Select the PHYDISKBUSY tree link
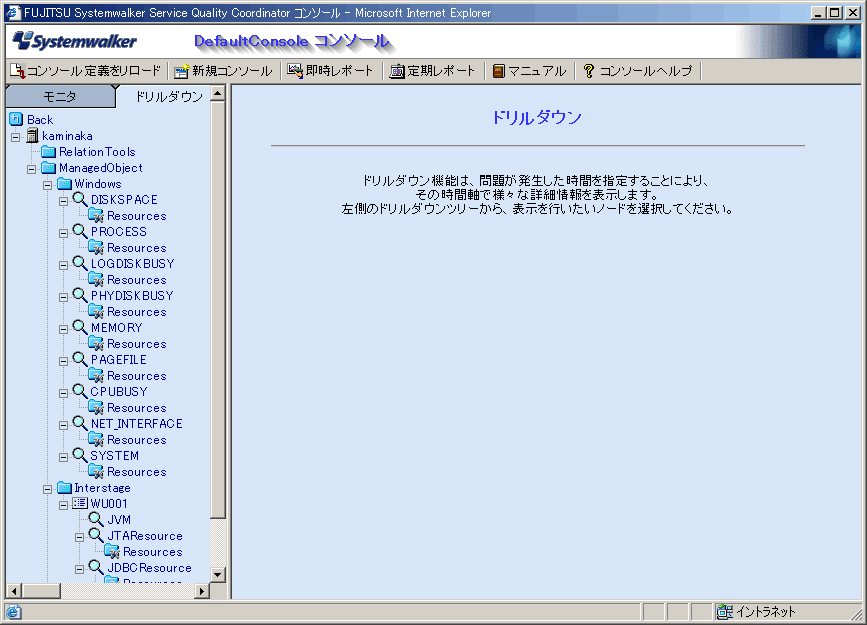The width and height of the screenshot is (867, 625). click(132, 295)
